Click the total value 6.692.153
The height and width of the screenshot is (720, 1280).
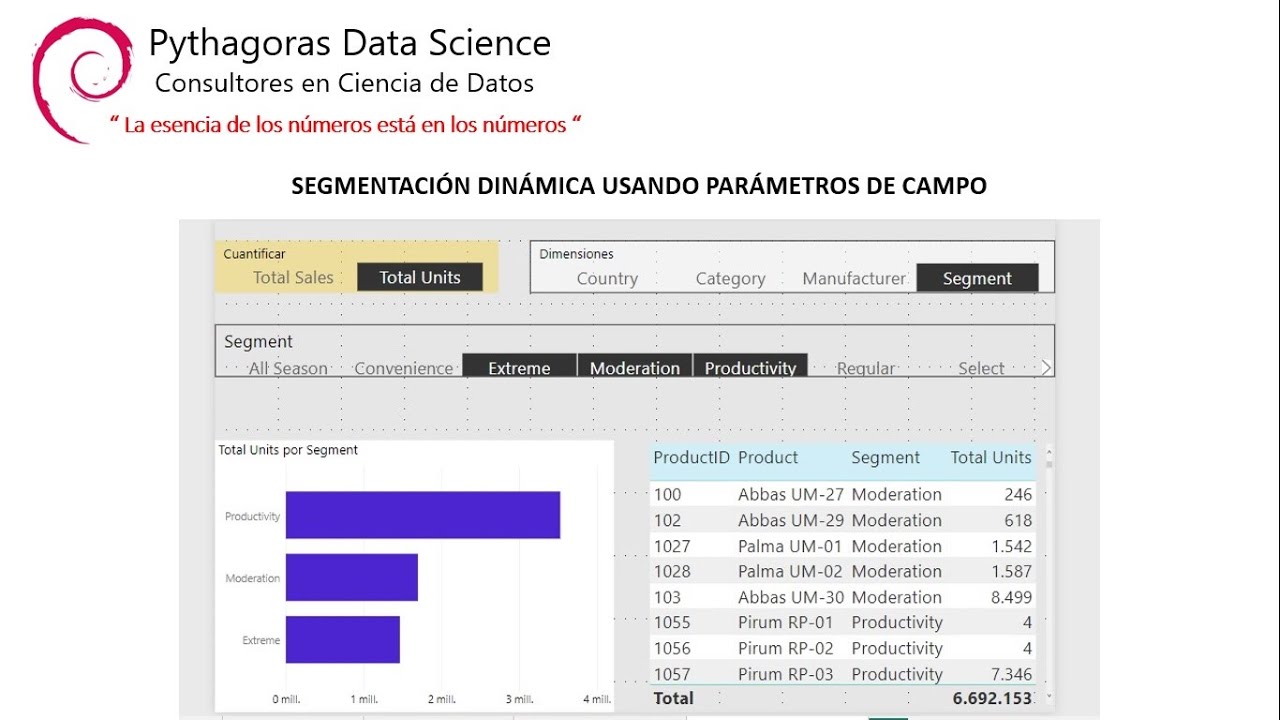point(993,698)
